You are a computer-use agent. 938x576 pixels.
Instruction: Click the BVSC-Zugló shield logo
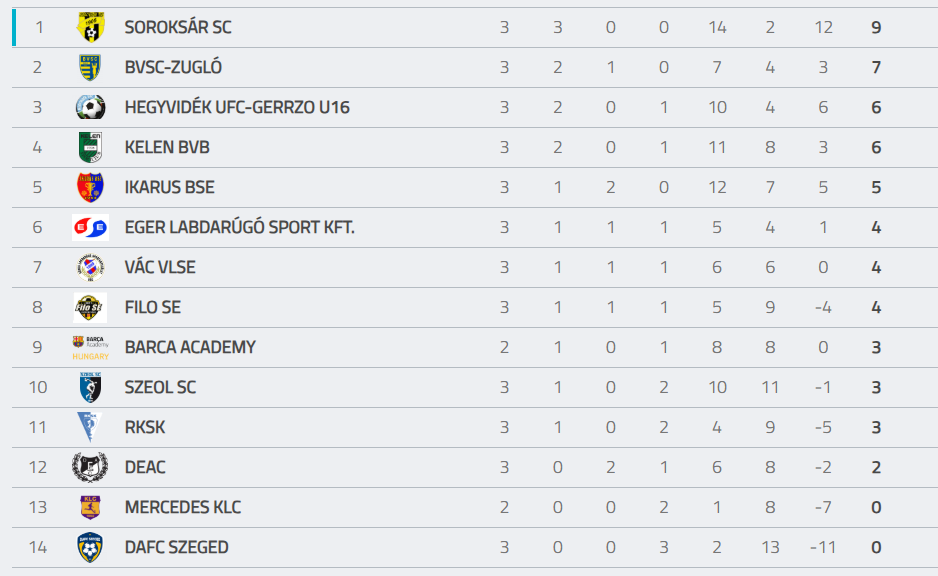(x=90, y=67)
